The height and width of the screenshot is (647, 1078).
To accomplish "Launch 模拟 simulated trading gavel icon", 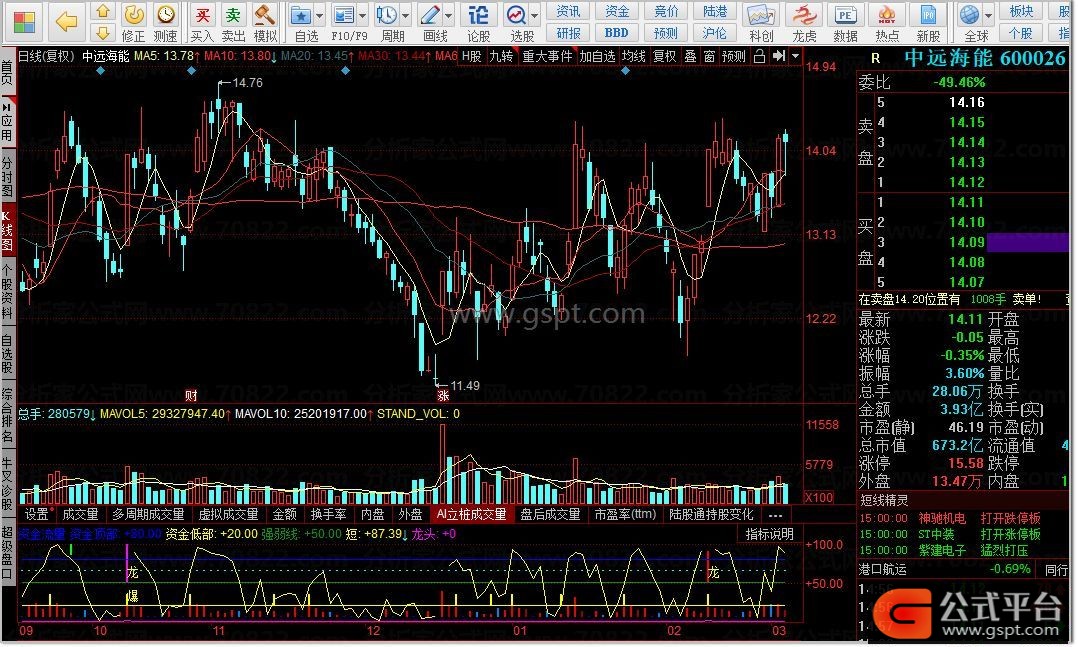I will (x=265, y=22).
